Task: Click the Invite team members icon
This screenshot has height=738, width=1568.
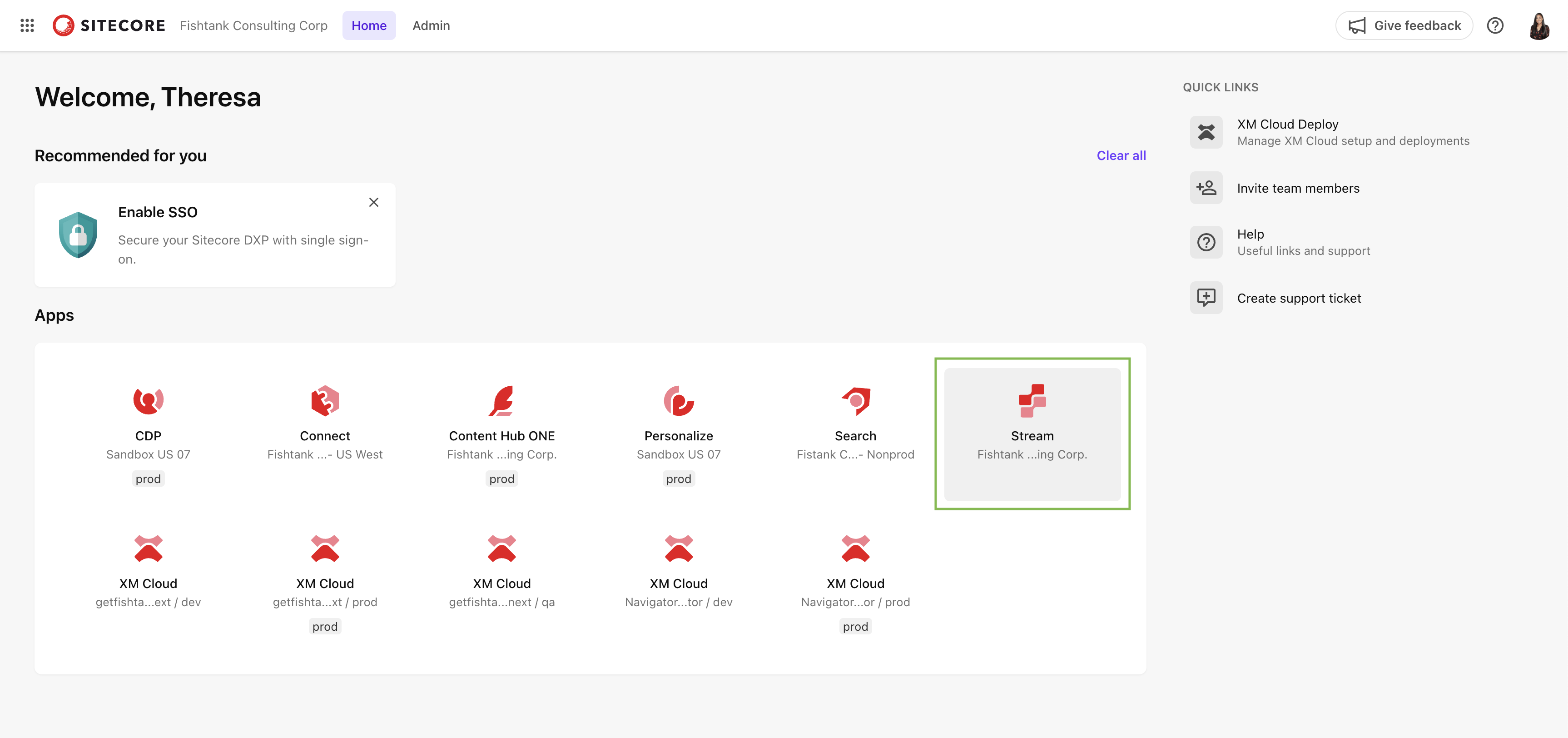Action: pos(1206,188)
